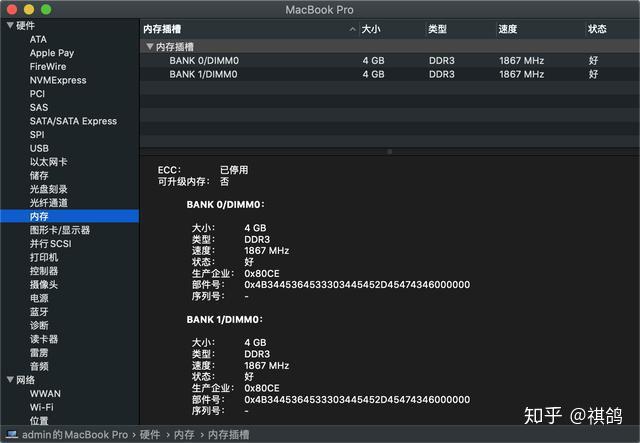
Task: Select Wi-Fi under 网络
Action: coord(41,407)
